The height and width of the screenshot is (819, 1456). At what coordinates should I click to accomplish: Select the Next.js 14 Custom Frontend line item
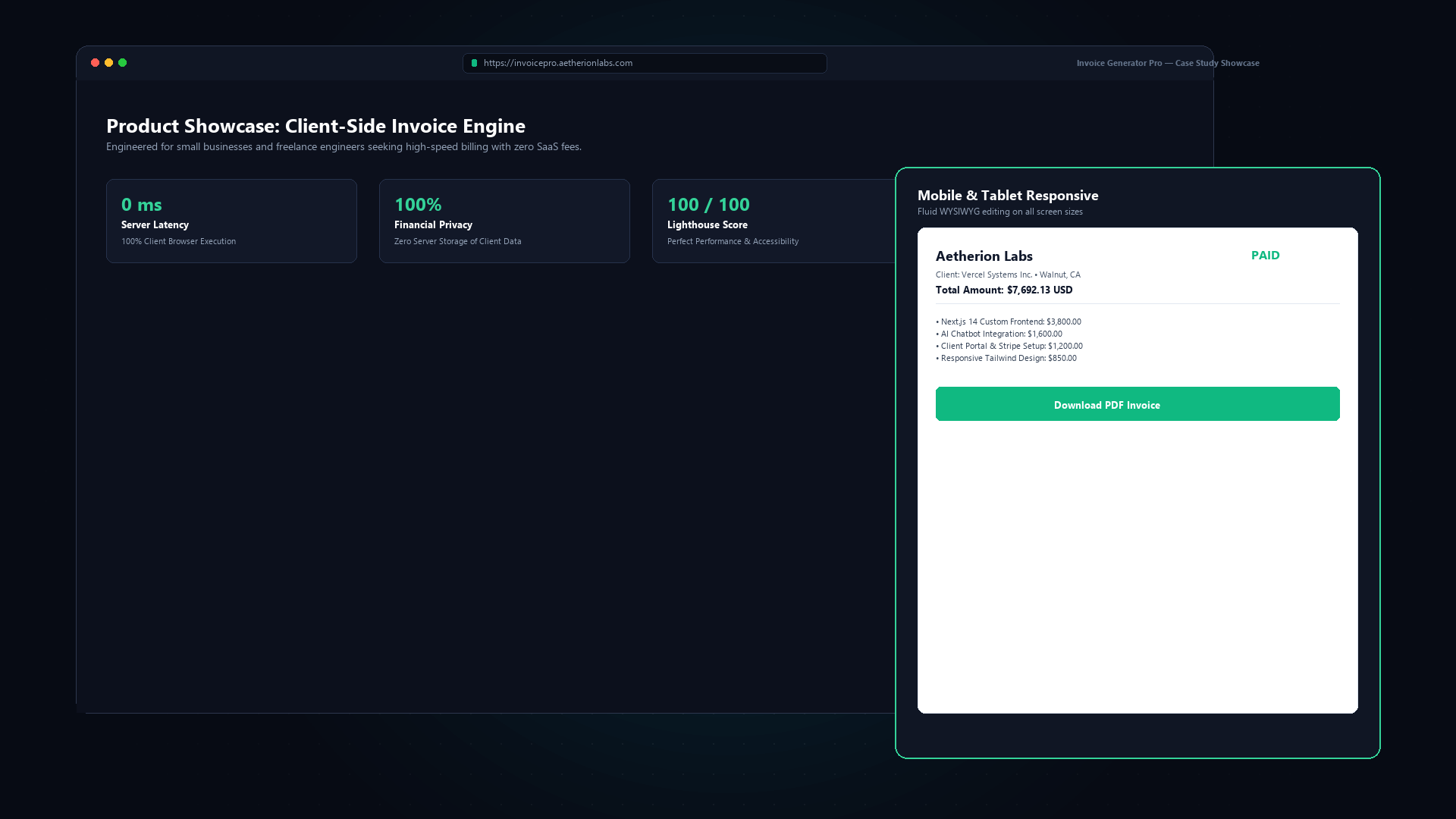pyautogui.click(x=1009, y=322)
